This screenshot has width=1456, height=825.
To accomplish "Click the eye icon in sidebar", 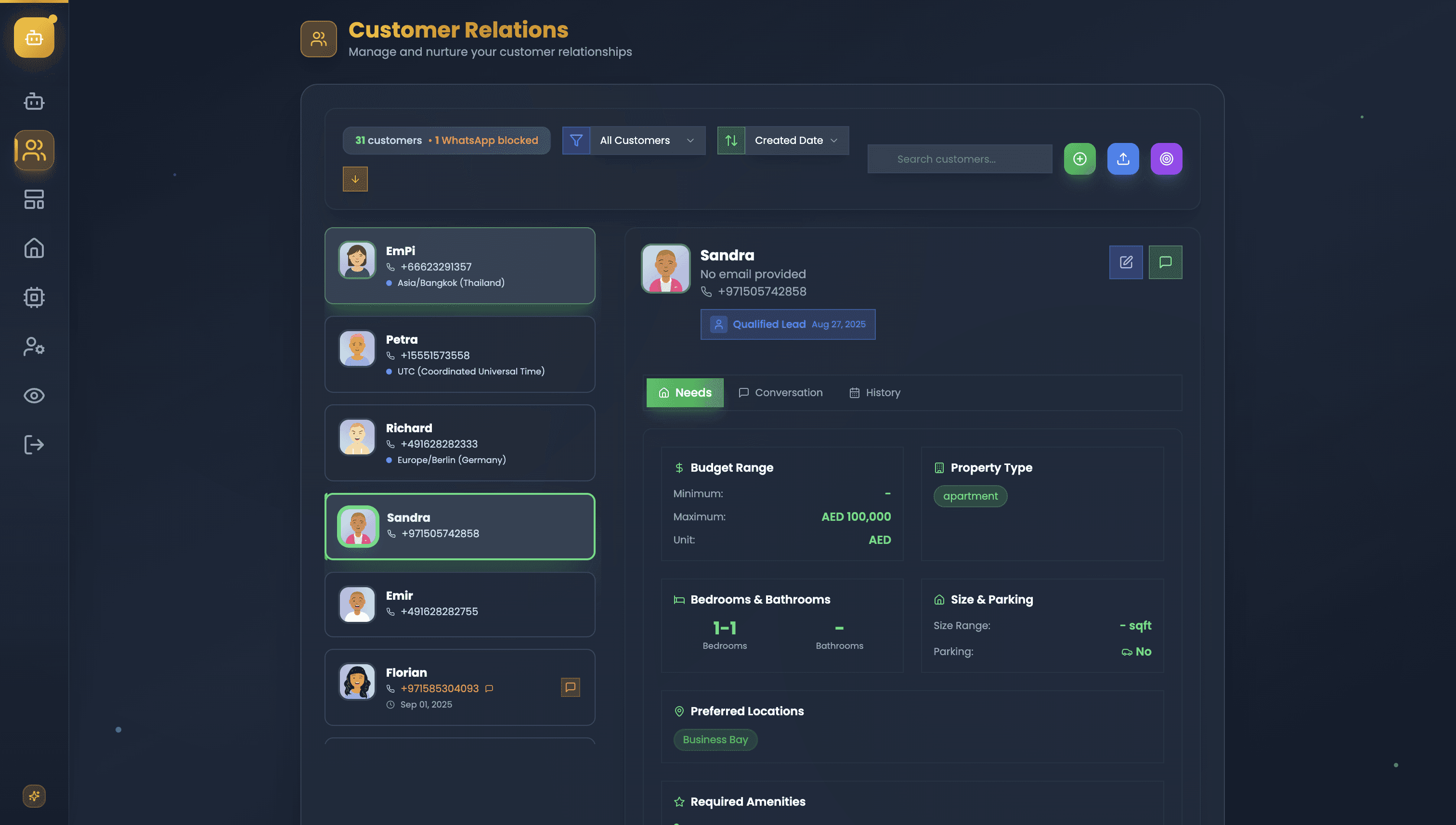I will [x=34, y=396].
